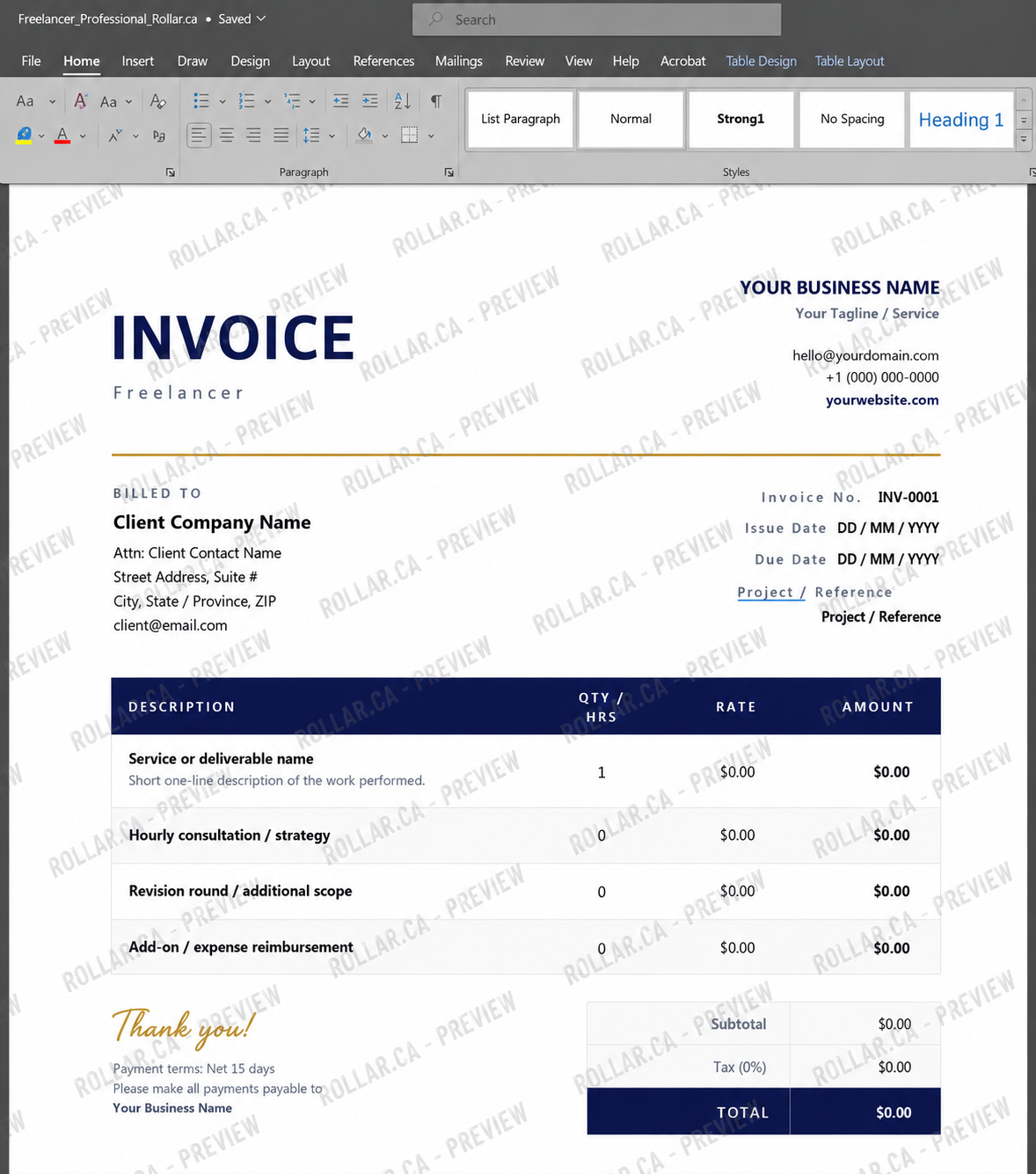Apply the No Spacing style
The height and width of the screenshot is (1174, 1036).
click(852, 119)
